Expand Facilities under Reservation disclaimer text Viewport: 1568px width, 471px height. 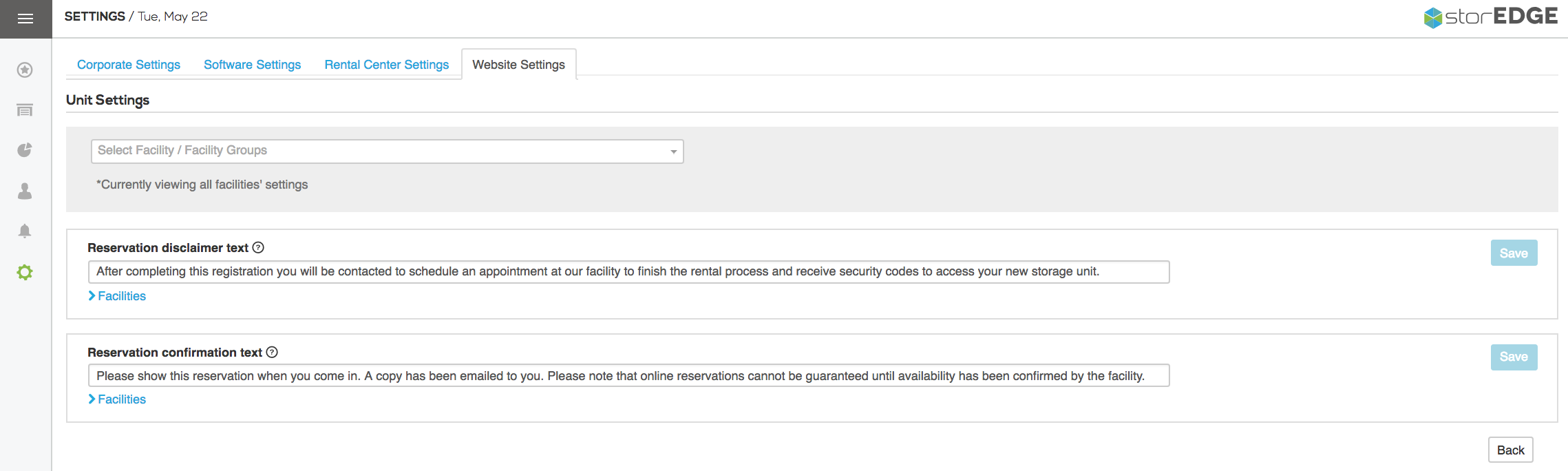click(x=118, y=296)
